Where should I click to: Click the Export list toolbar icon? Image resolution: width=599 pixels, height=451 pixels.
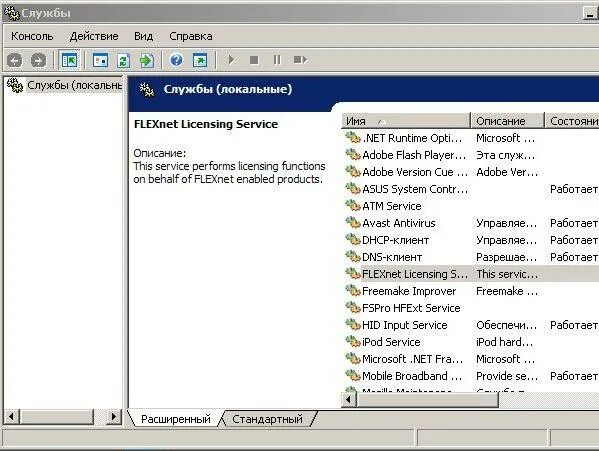click(146, 60)
